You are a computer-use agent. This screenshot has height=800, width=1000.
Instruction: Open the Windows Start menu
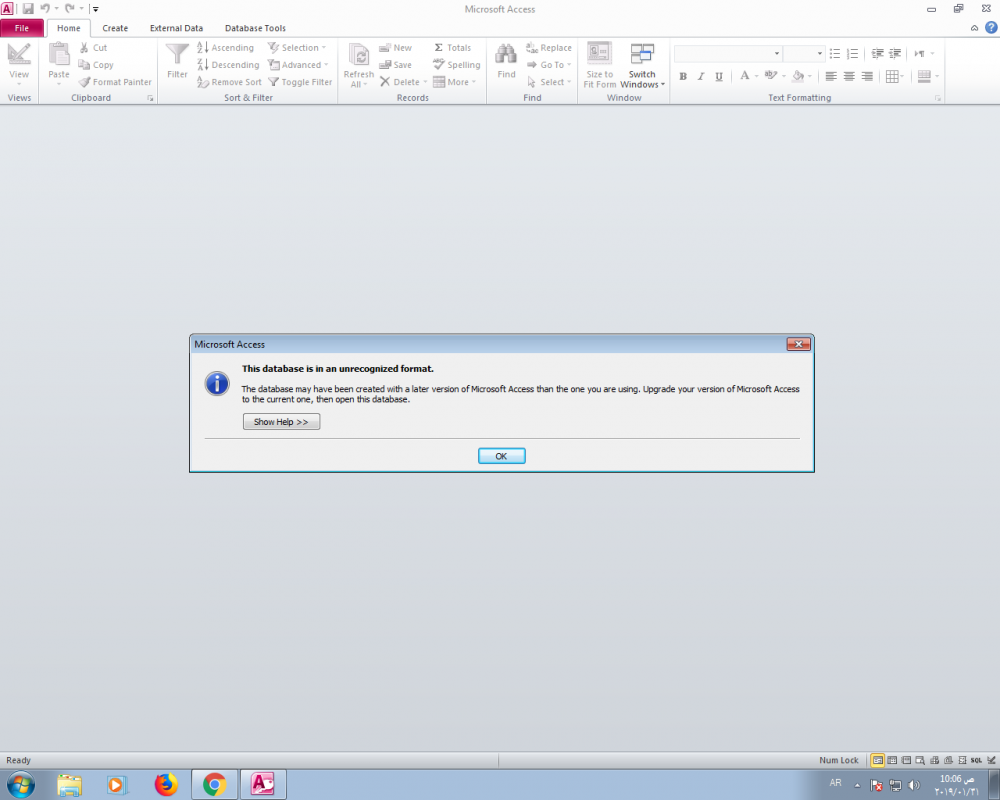20,785
